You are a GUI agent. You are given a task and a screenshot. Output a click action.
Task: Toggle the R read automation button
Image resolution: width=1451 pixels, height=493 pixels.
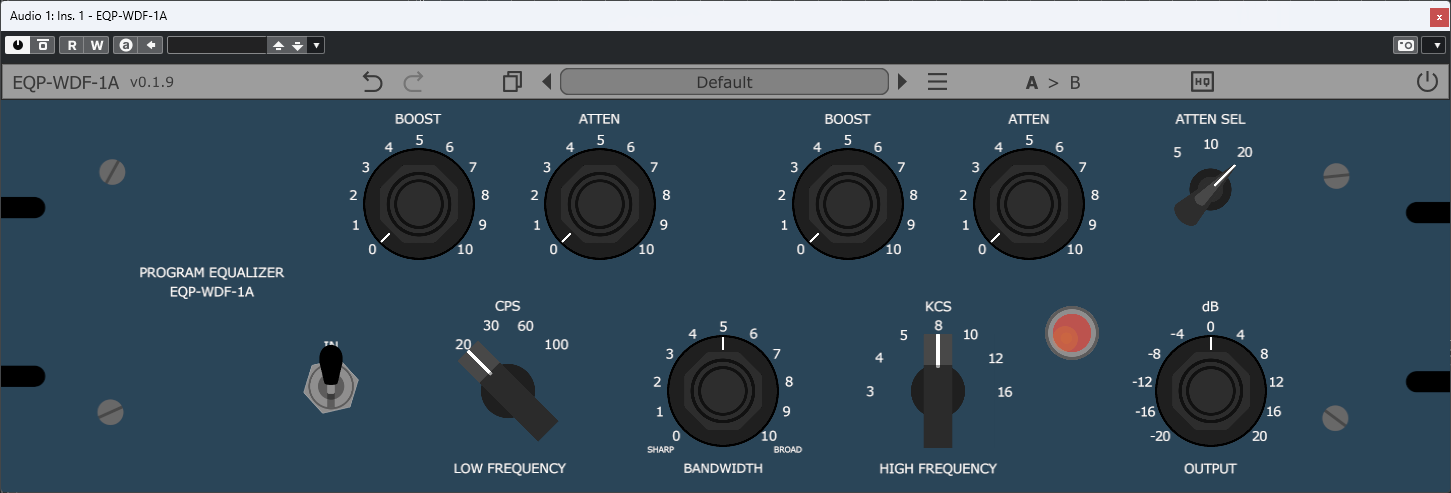coord(72,45)
